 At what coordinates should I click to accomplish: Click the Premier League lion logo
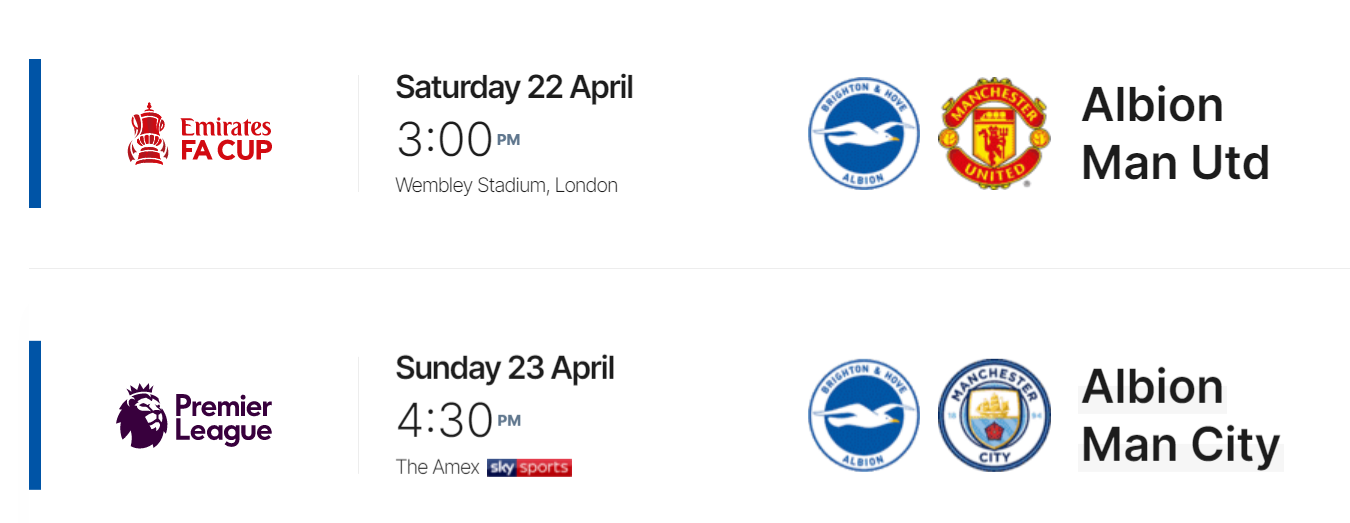(x=194, y=416)
